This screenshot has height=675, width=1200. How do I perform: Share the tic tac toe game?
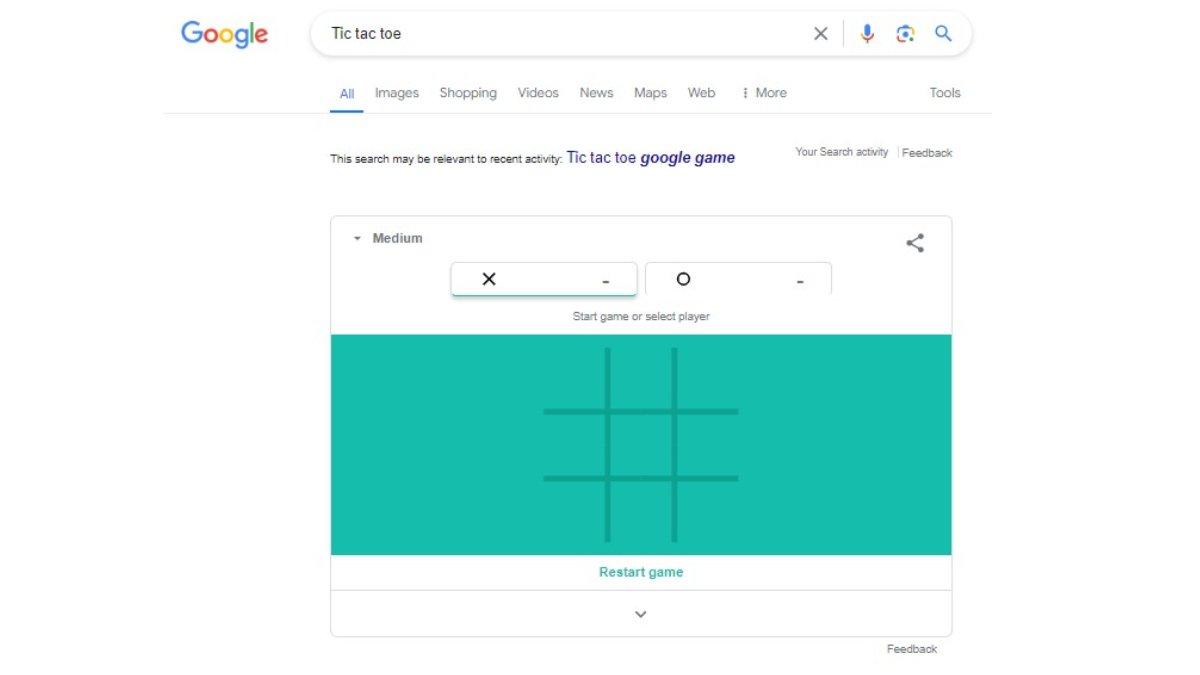(x=915, y=243)
